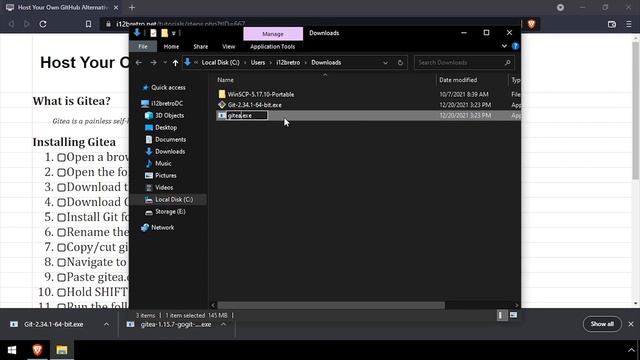Tick the 'Copy/cut' step checkbox
The height and width of the screenshot is (360, 640).
pyautogui.click(x=61, y=248)
